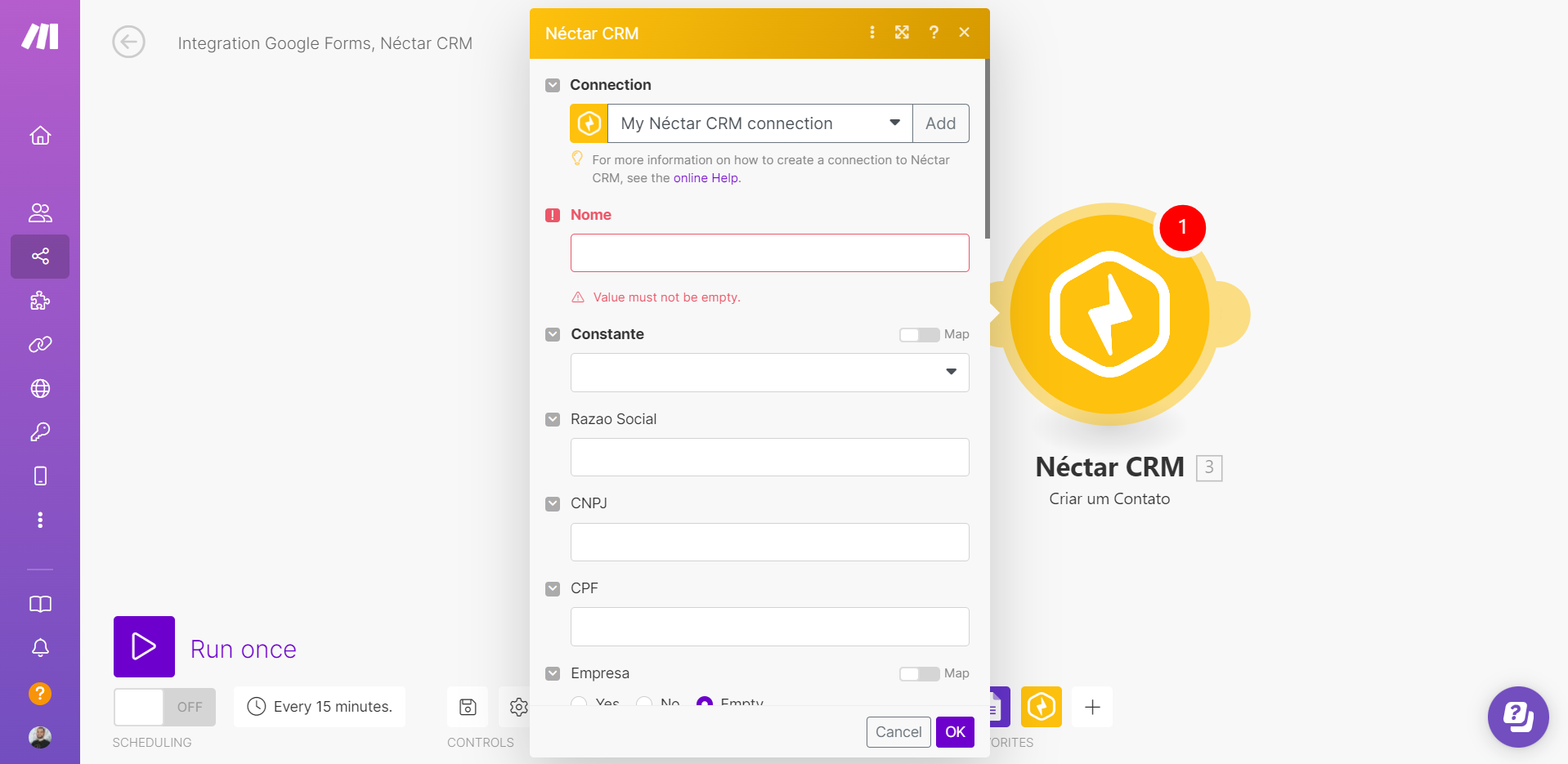Toggle scheduling switch from OFF
The width and height of the screenshot is (1568, 764).
tap(164, 707)
